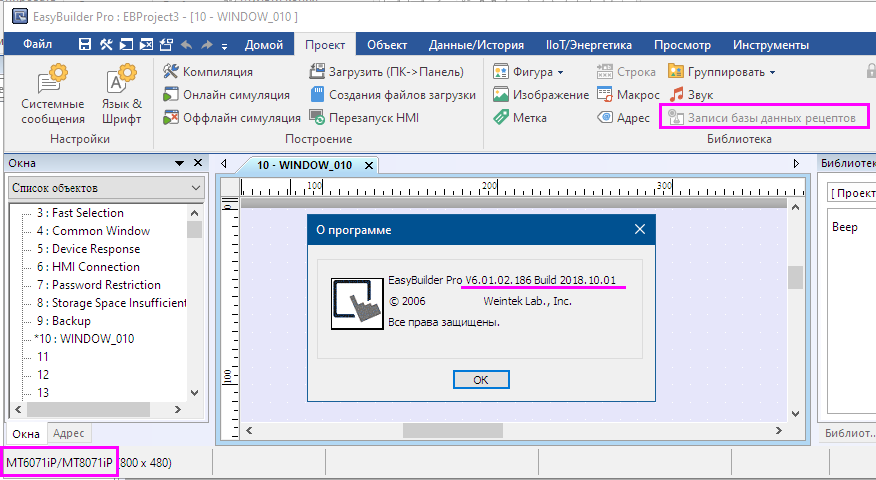Click the Save icon in quick access toolbar

(85, 45)
